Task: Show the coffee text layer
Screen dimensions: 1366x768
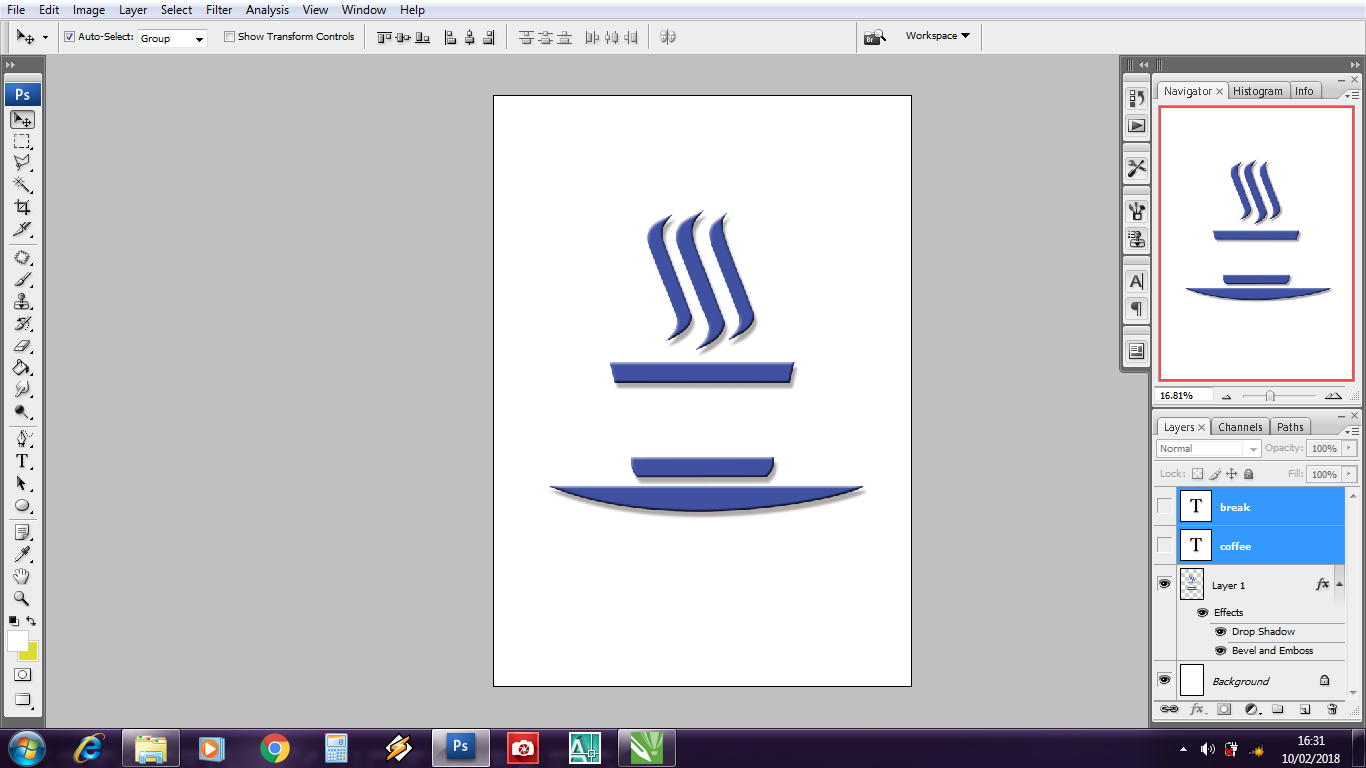Action: click(1165, 545)
